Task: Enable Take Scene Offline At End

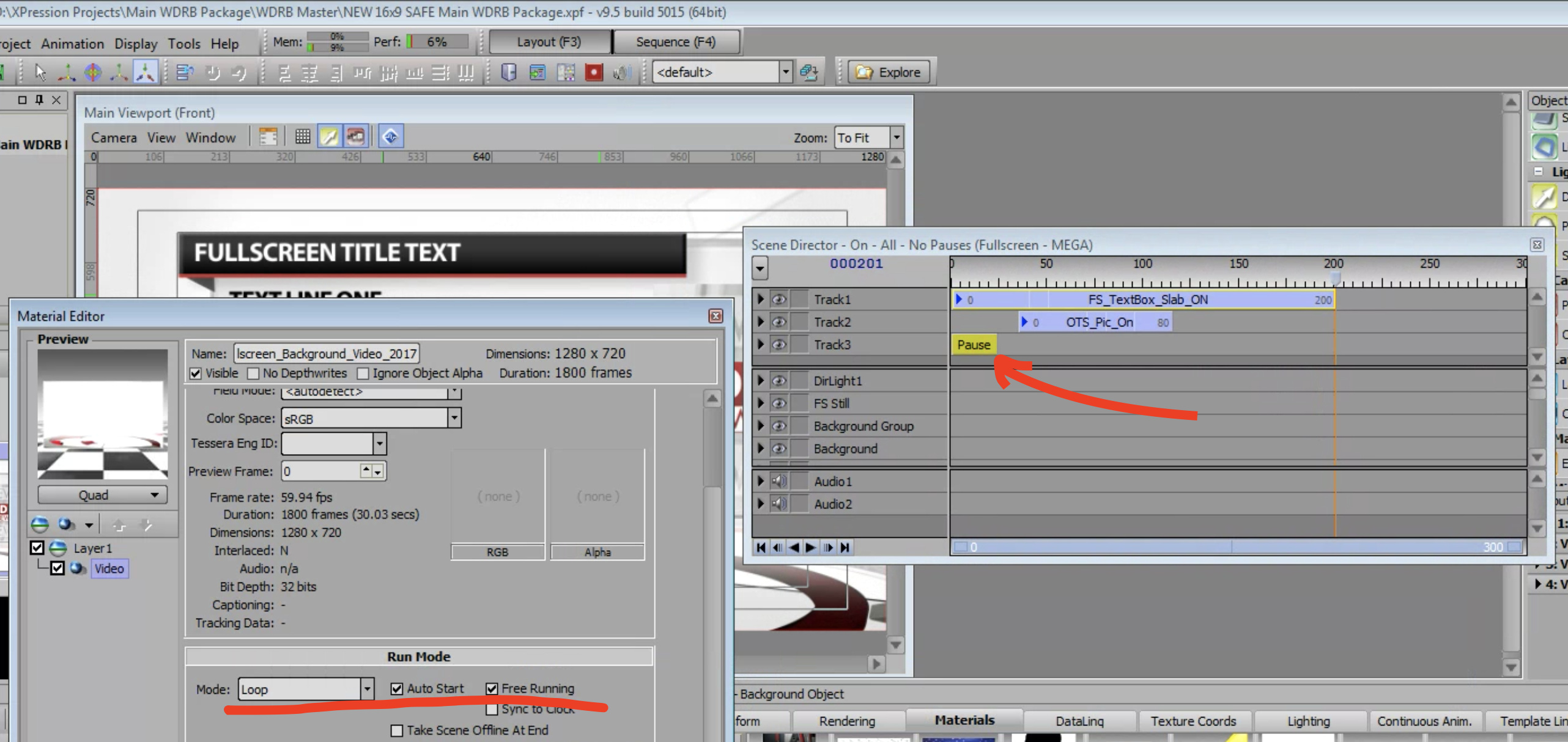Action: coord(397,730)
